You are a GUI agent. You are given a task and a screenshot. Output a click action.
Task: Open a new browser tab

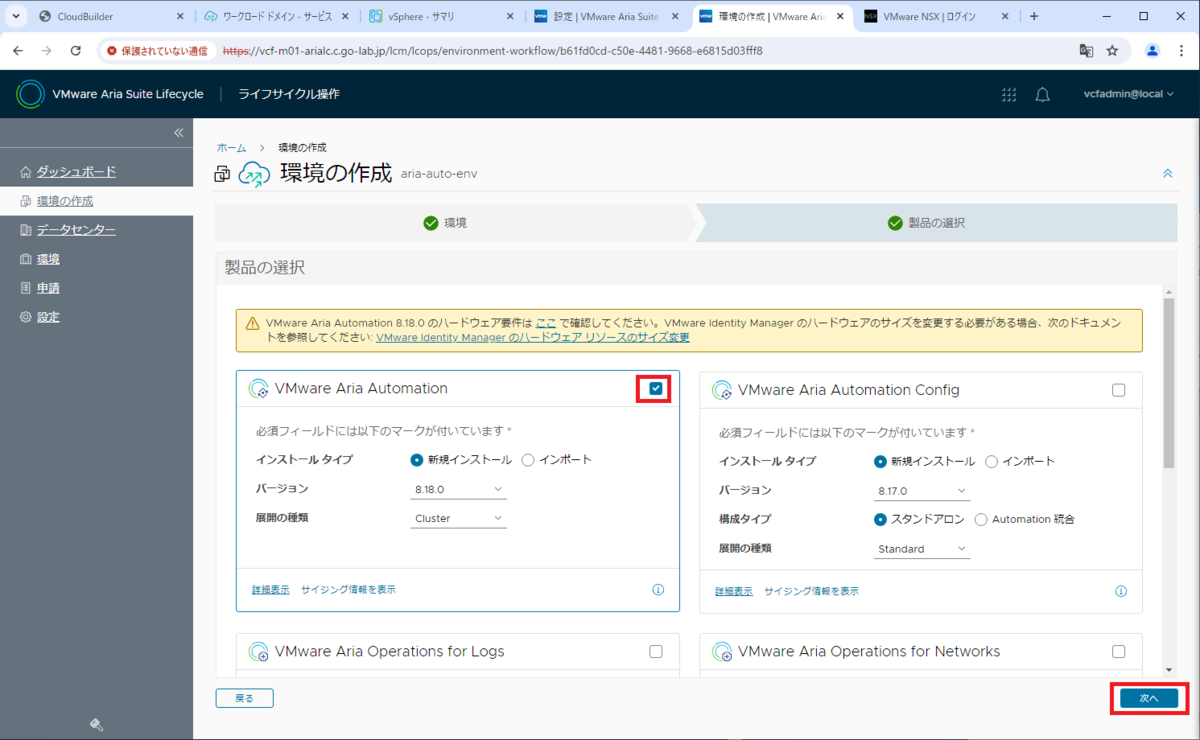tap(1034, 16)
